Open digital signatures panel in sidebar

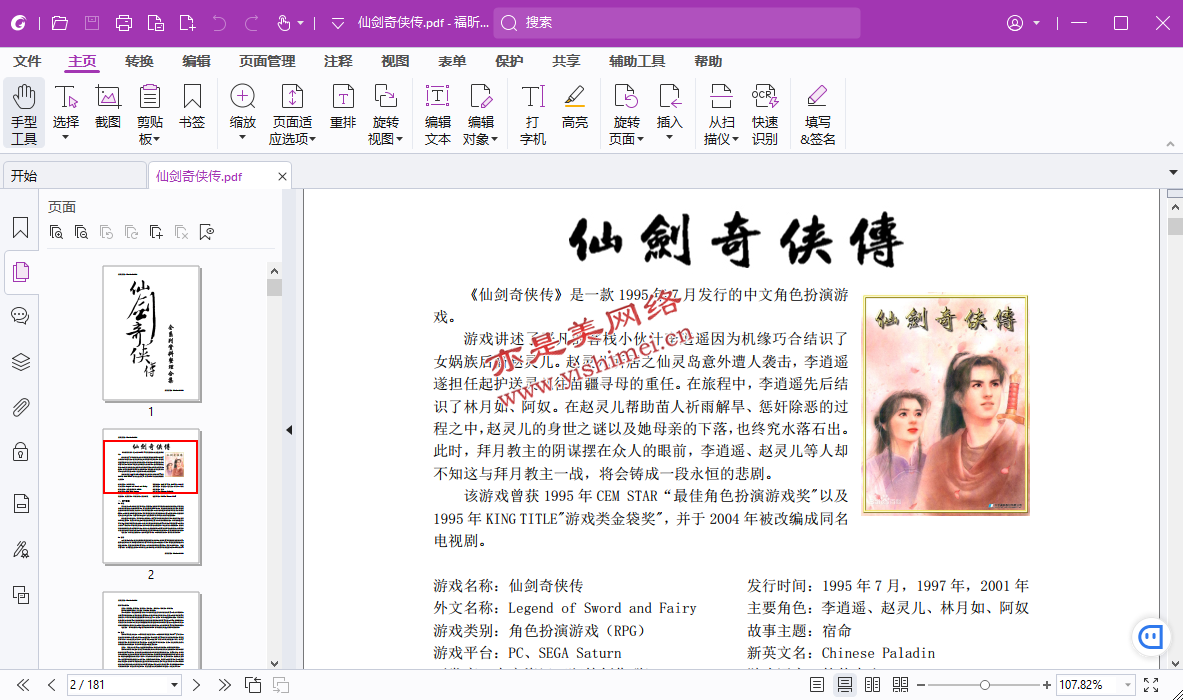(20, 549)
